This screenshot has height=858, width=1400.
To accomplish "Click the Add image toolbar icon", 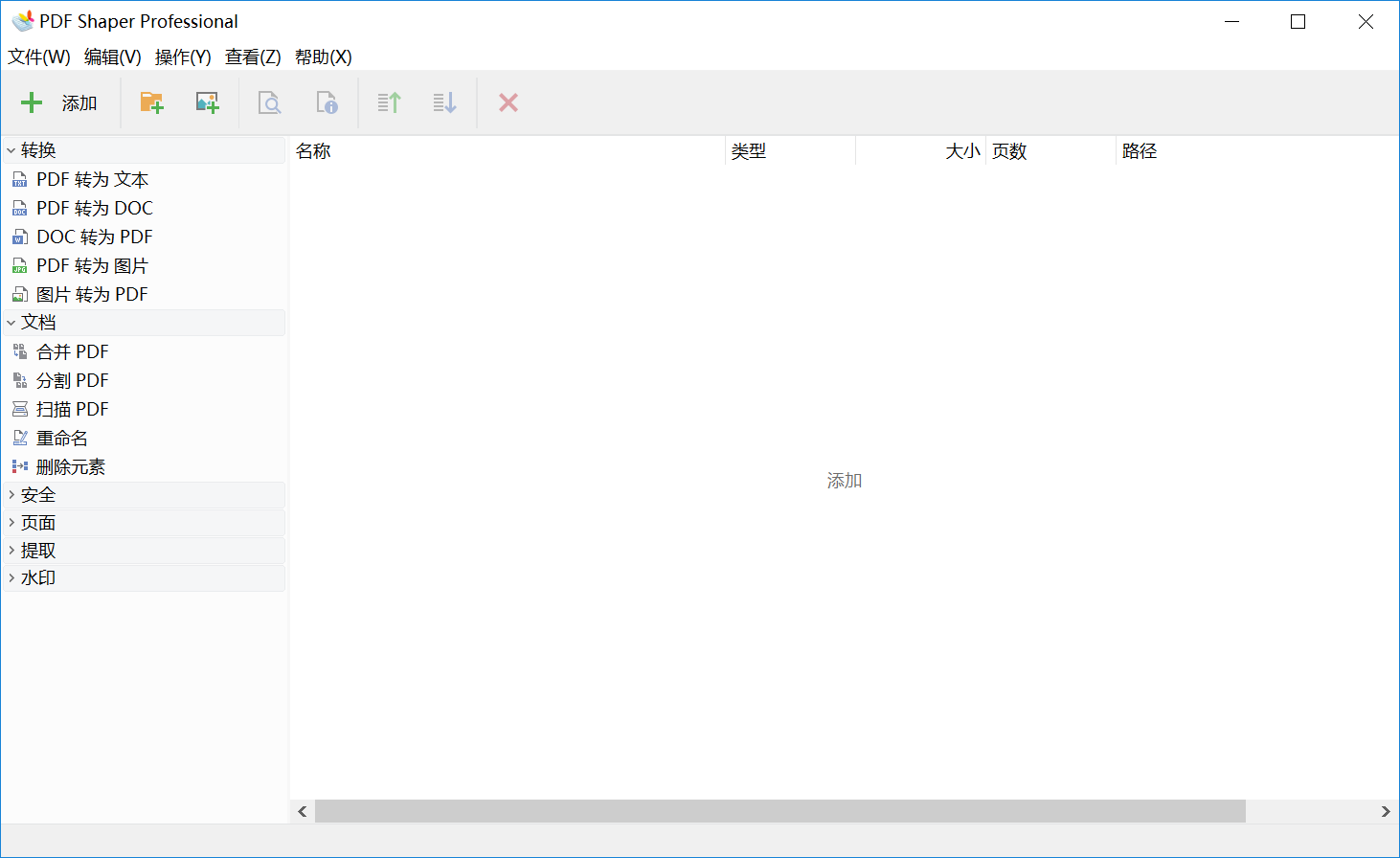I will tap(207, 102).
